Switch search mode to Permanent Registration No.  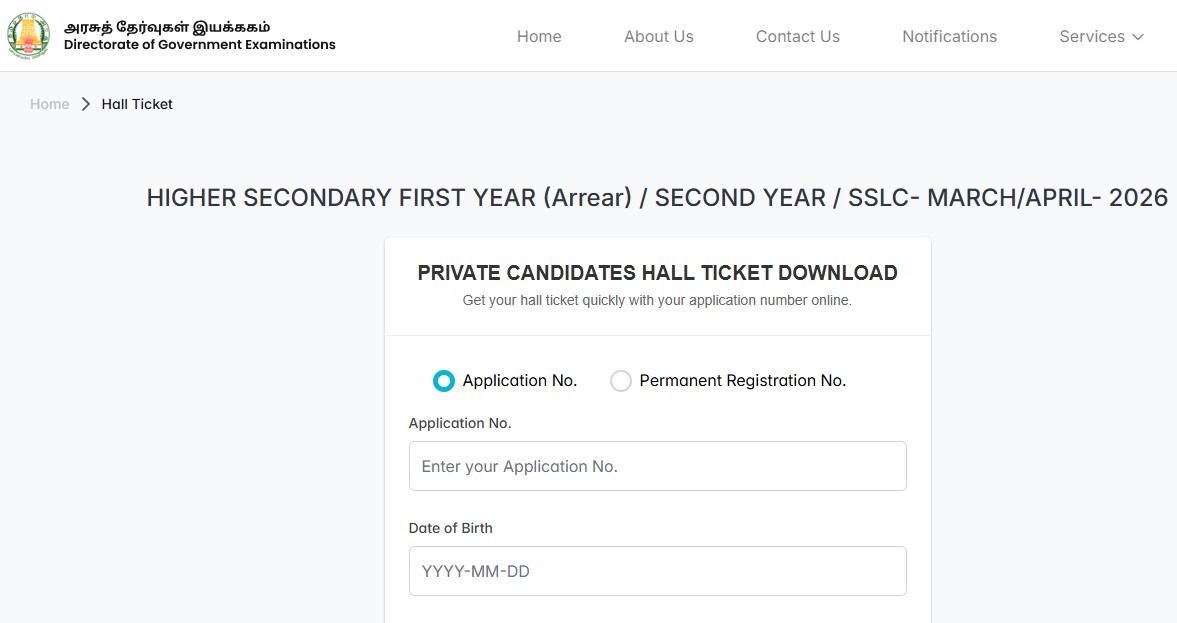click(620, 380)
